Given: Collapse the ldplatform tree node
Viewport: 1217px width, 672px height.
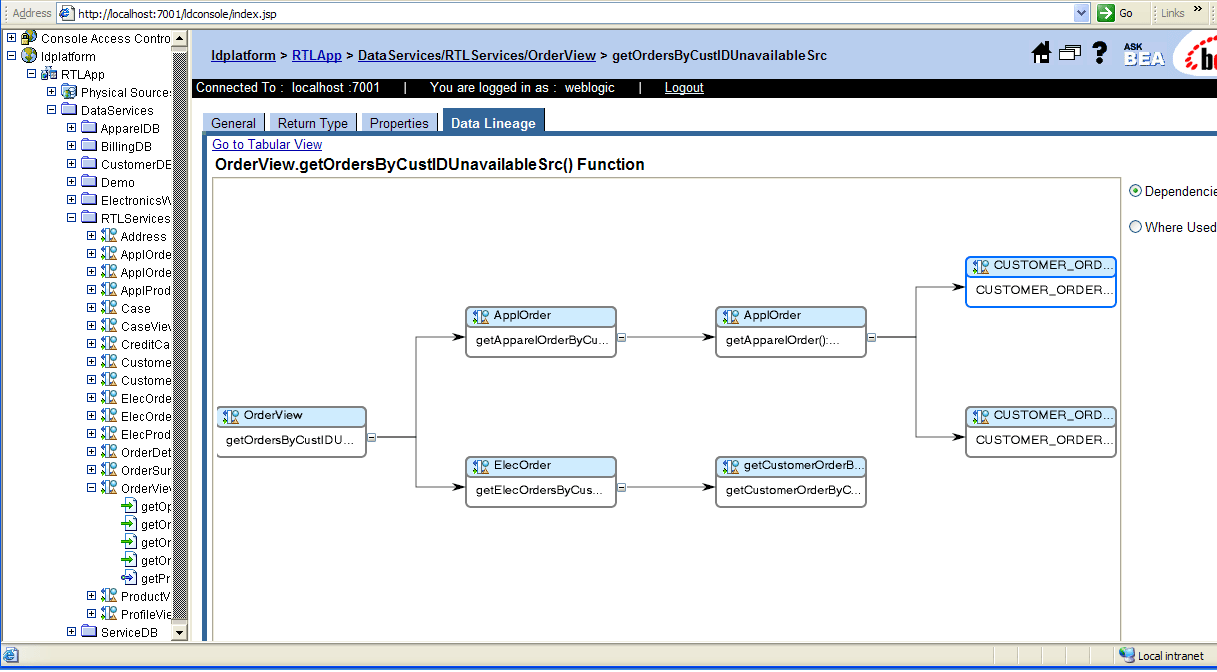Looking at the screenshot, I should pos(12,56).
